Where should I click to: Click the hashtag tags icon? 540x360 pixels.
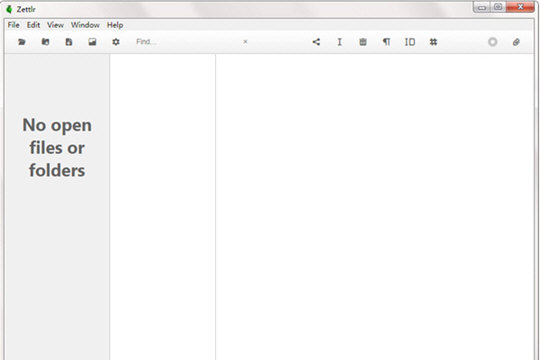433,42
